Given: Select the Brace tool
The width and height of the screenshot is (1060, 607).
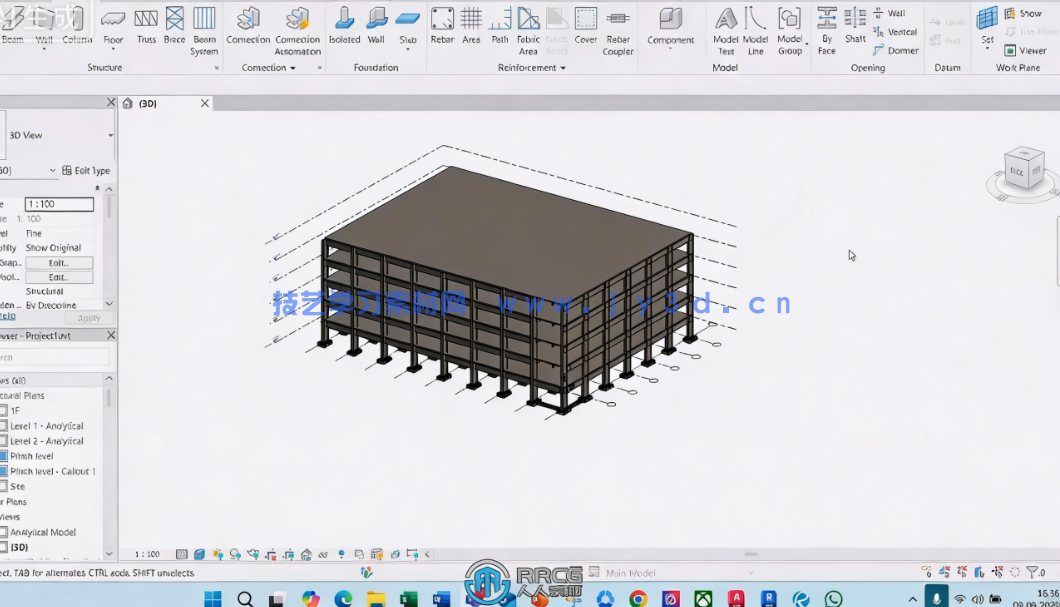Looking at the screenshot, I should [x=174, y=25].
